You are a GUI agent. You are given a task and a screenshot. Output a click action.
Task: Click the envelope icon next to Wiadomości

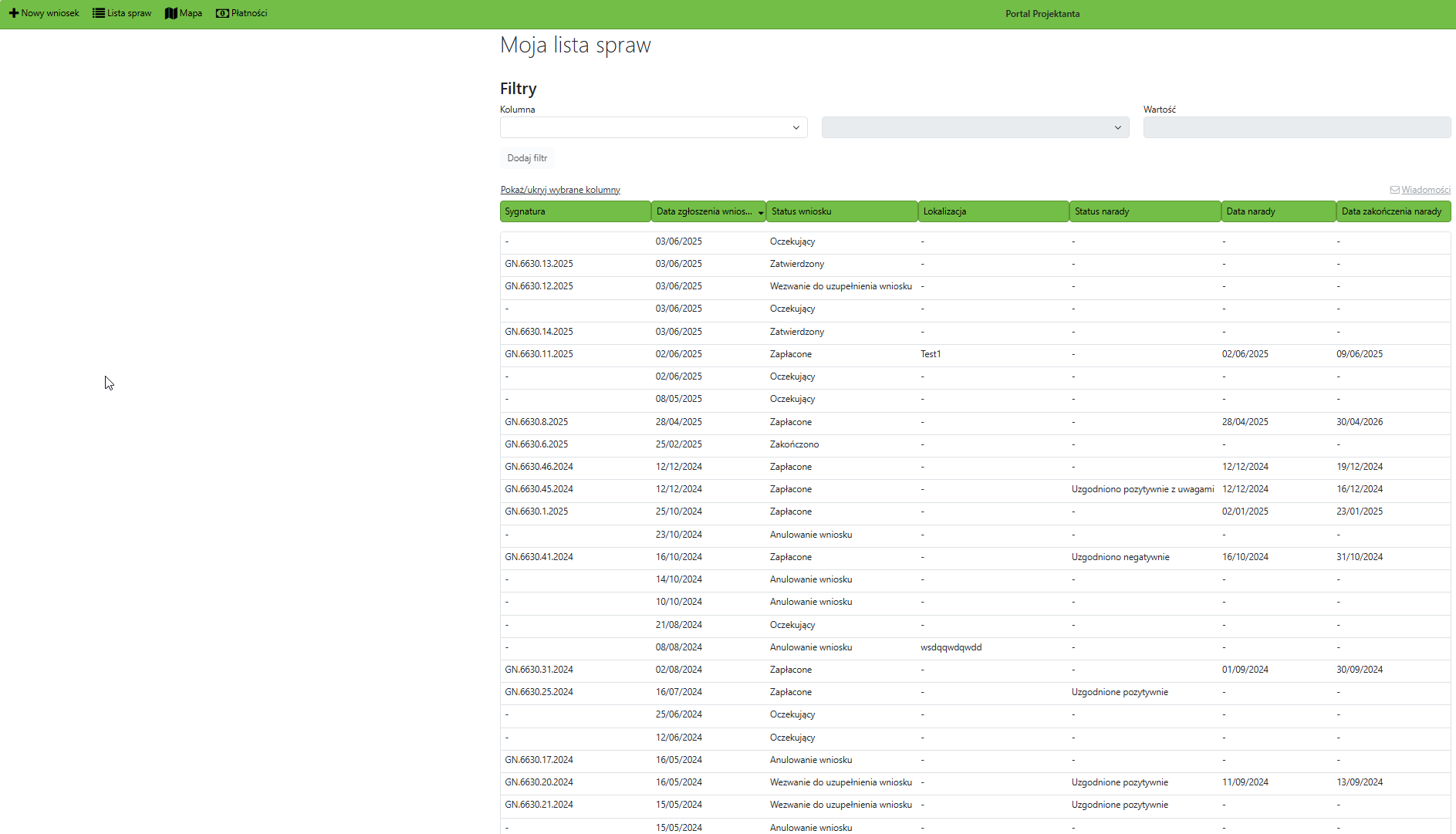click(x=1394, y=190)
